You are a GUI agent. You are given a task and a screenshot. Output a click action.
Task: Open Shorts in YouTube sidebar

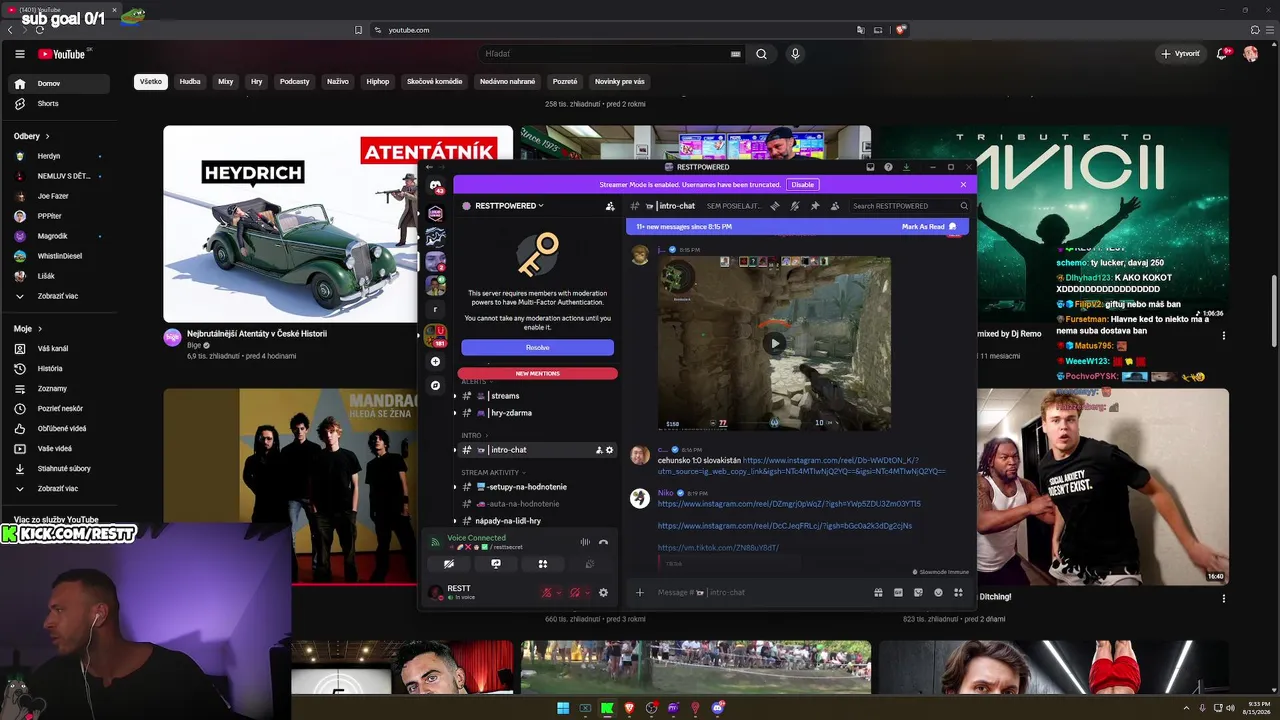pyautogui.click(x=57, y=104)
